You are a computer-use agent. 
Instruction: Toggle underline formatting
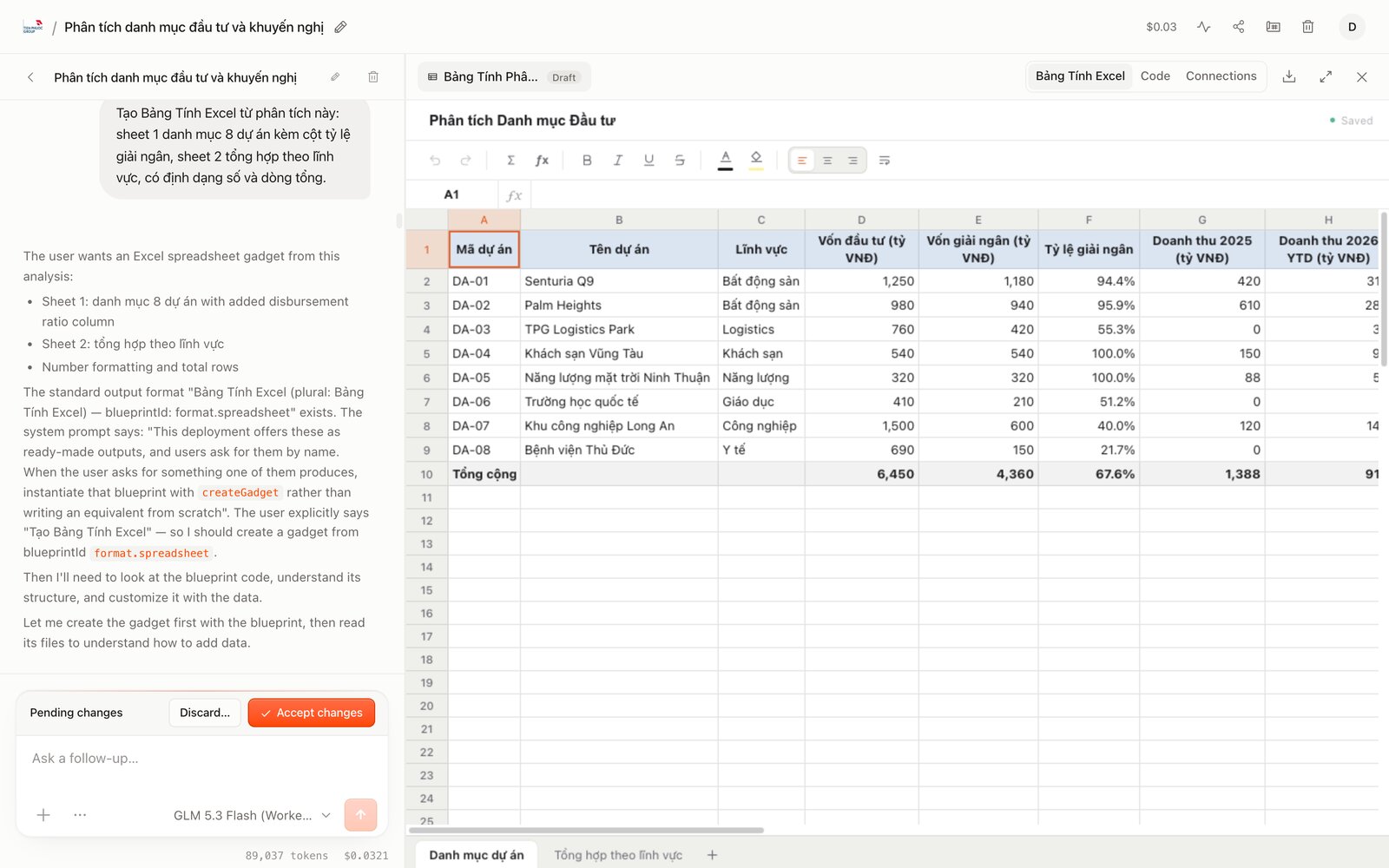coord(648,161)
